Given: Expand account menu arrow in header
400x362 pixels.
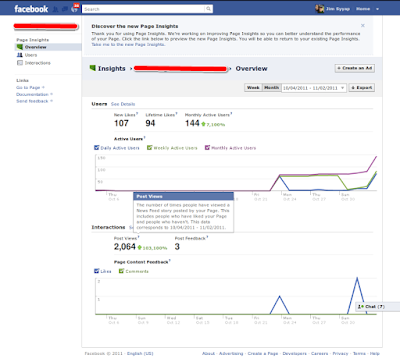Looking at the screenshot, I should (x=377, y=9).
